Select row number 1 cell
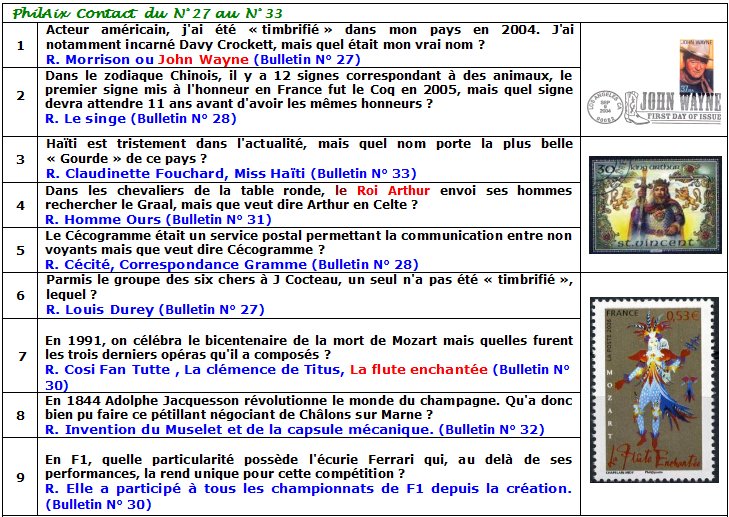 (20, 46)
